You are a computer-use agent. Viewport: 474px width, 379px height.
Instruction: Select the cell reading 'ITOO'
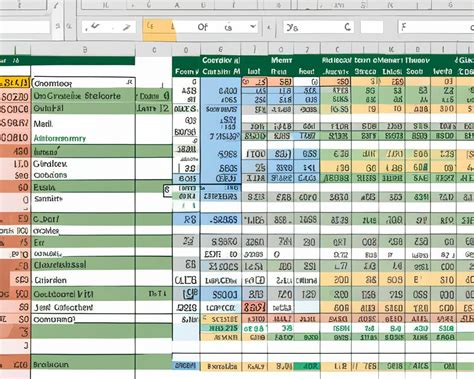point(255,154)
